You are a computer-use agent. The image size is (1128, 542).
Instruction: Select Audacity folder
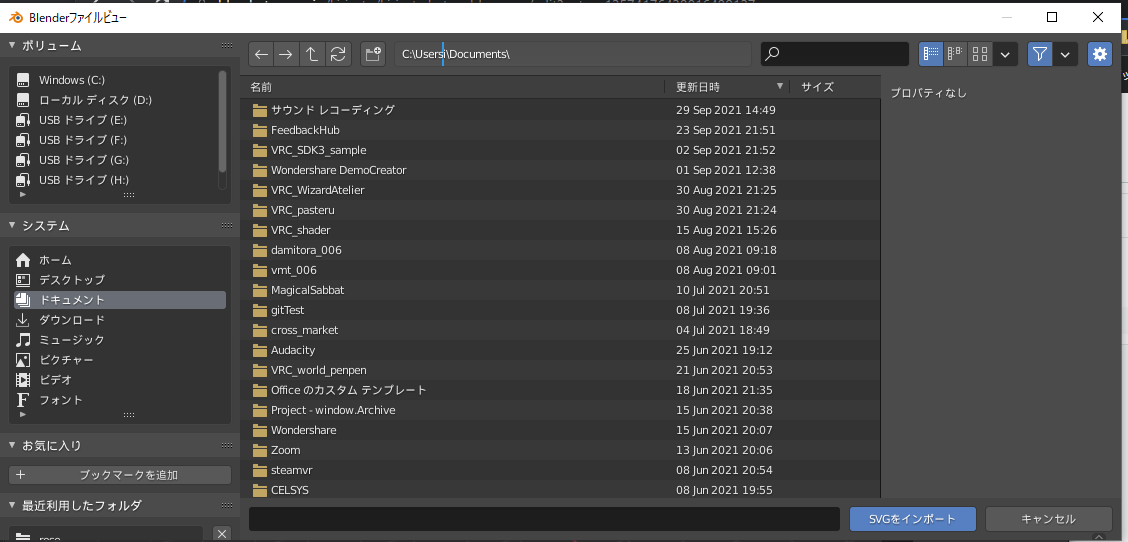[560, 350]
